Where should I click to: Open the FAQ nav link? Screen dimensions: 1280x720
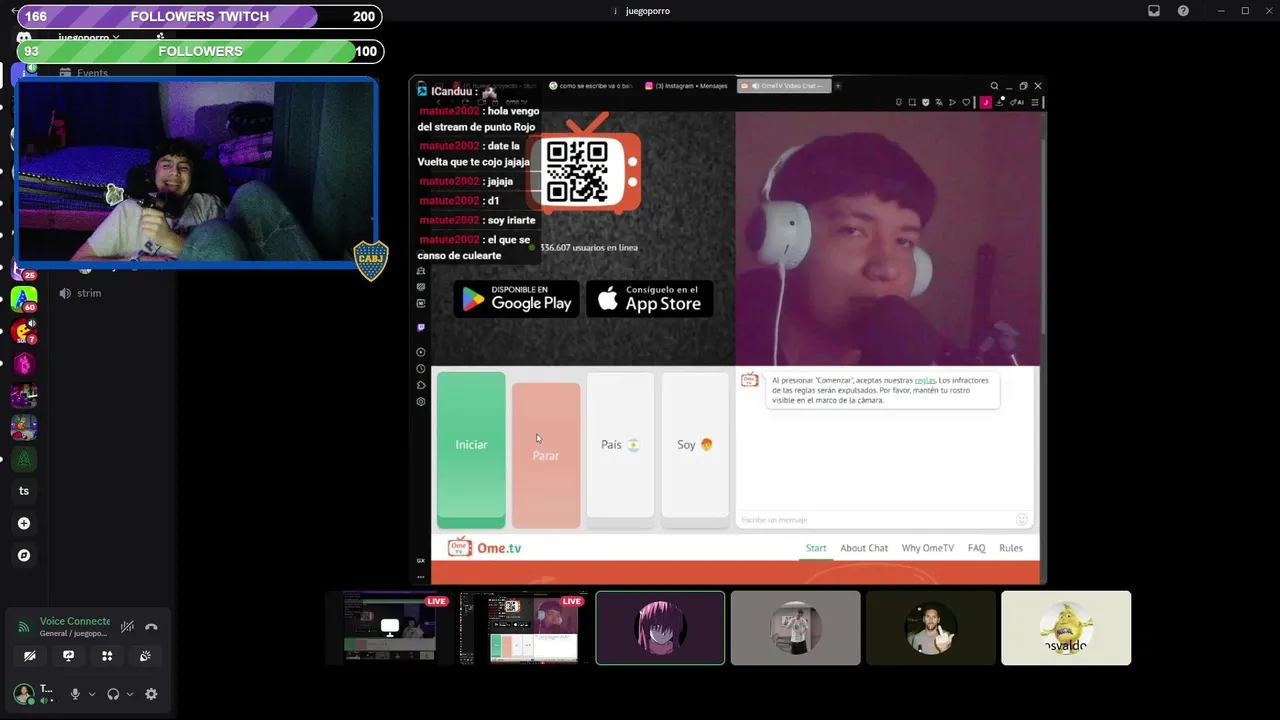[x=977, y=548]
